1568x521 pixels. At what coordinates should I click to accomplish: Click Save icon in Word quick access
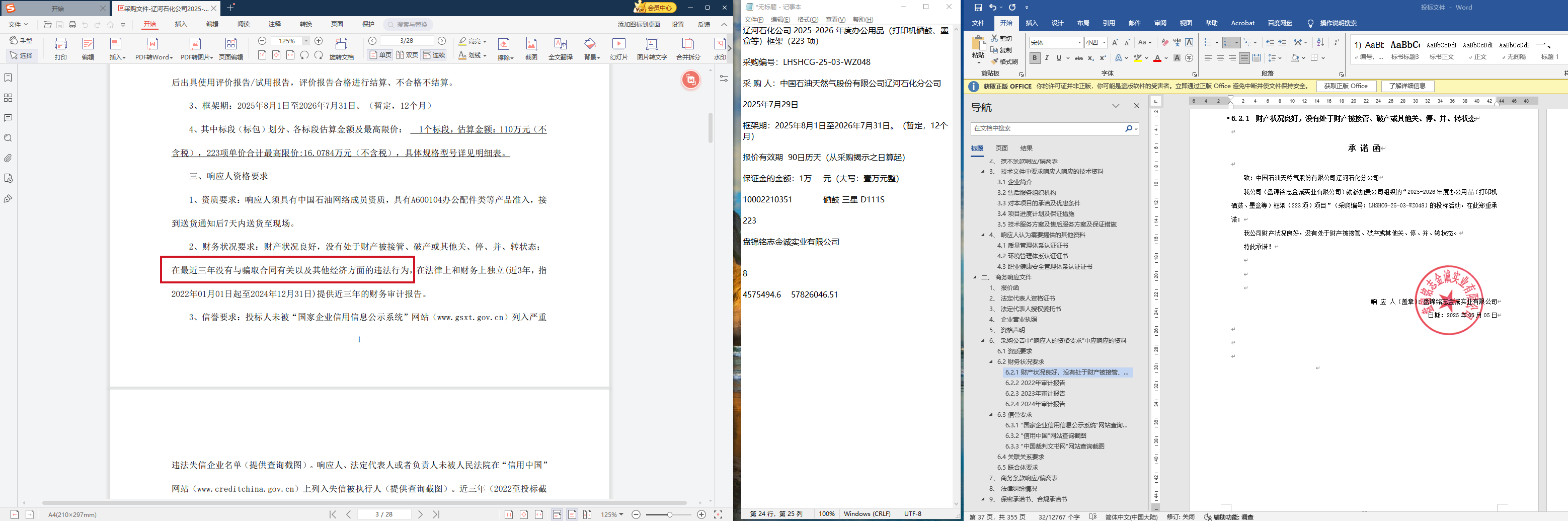tap(978, 8)
